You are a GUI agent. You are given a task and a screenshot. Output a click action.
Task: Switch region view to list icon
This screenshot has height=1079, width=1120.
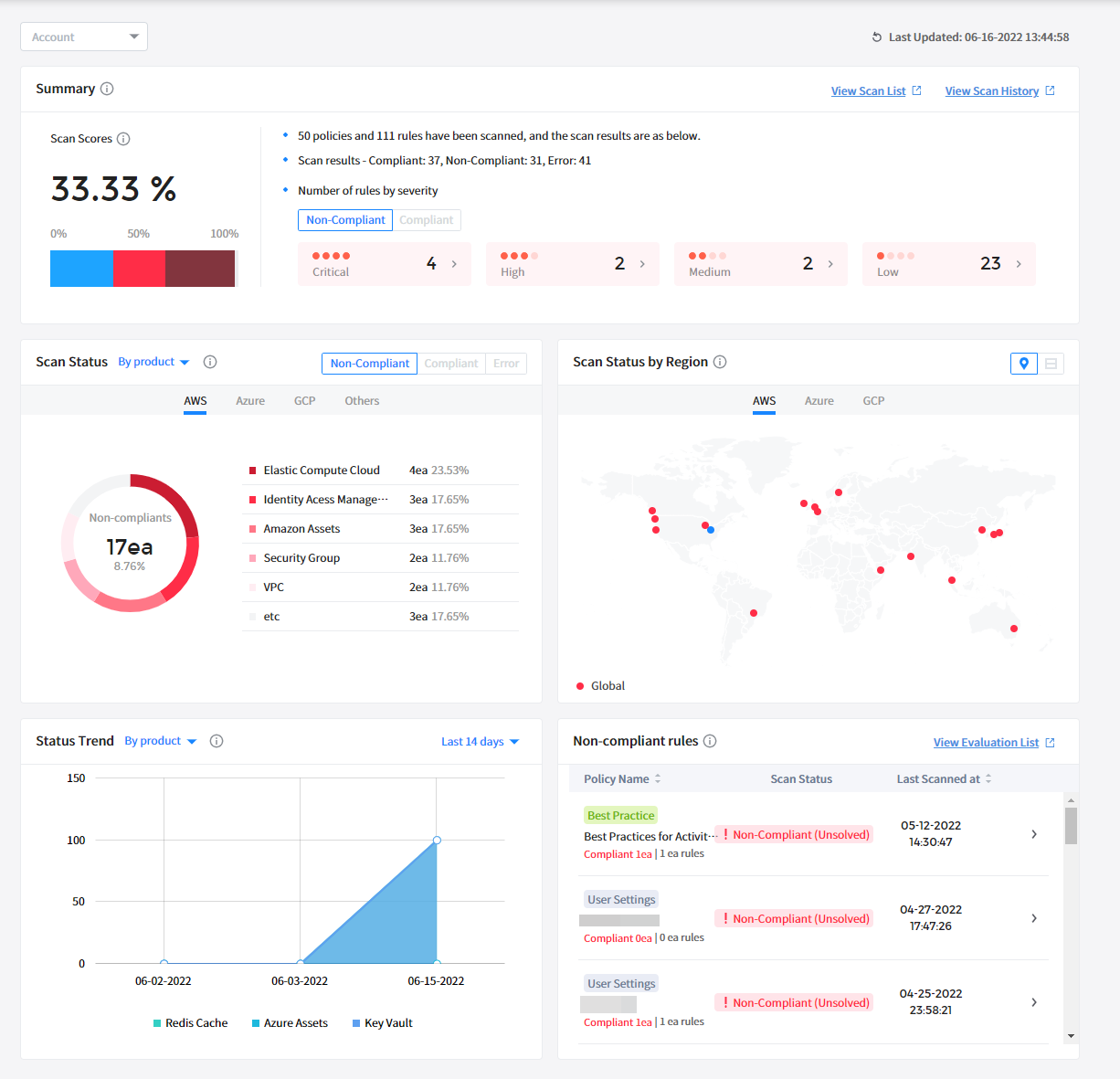click(1051, 364)
